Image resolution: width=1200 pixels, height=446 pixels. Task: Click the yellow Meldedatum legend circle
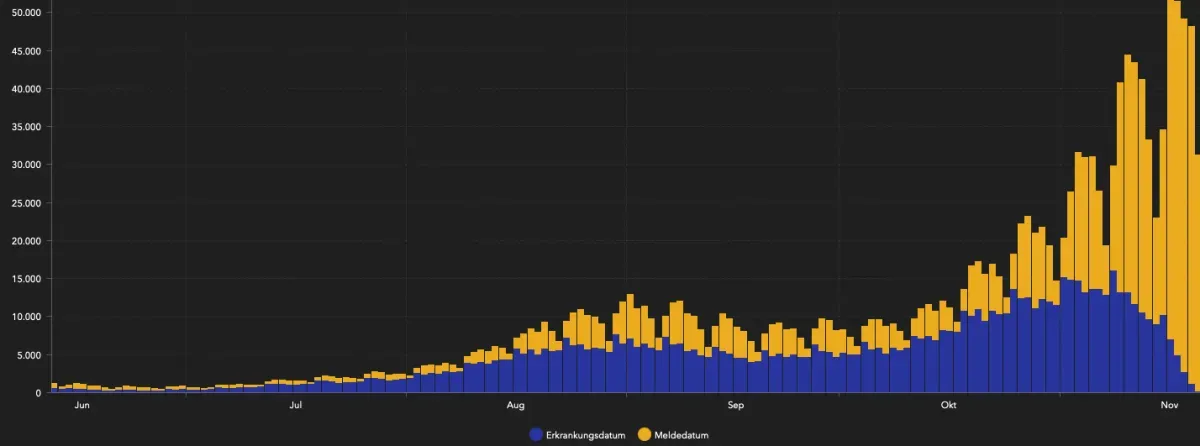643,434
